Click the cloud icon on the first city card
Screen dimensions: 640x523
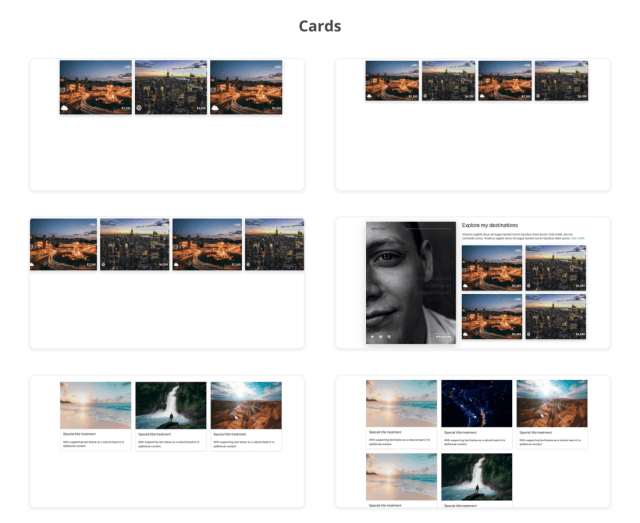click(64, 107)
